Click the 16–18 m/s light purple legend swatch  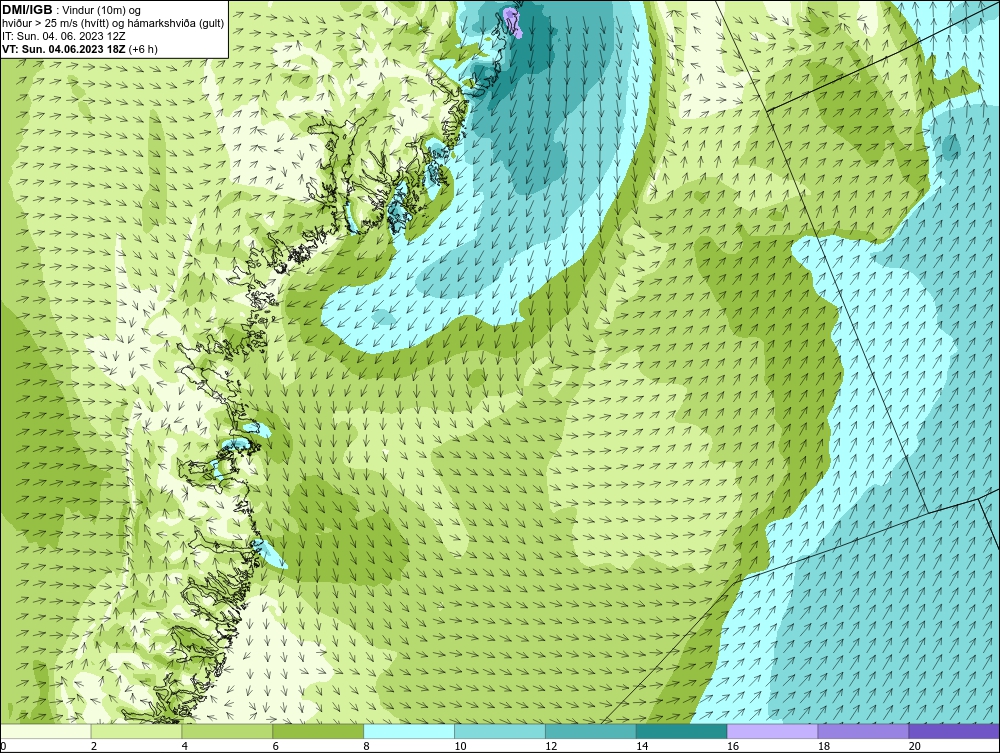click(772, 731)
